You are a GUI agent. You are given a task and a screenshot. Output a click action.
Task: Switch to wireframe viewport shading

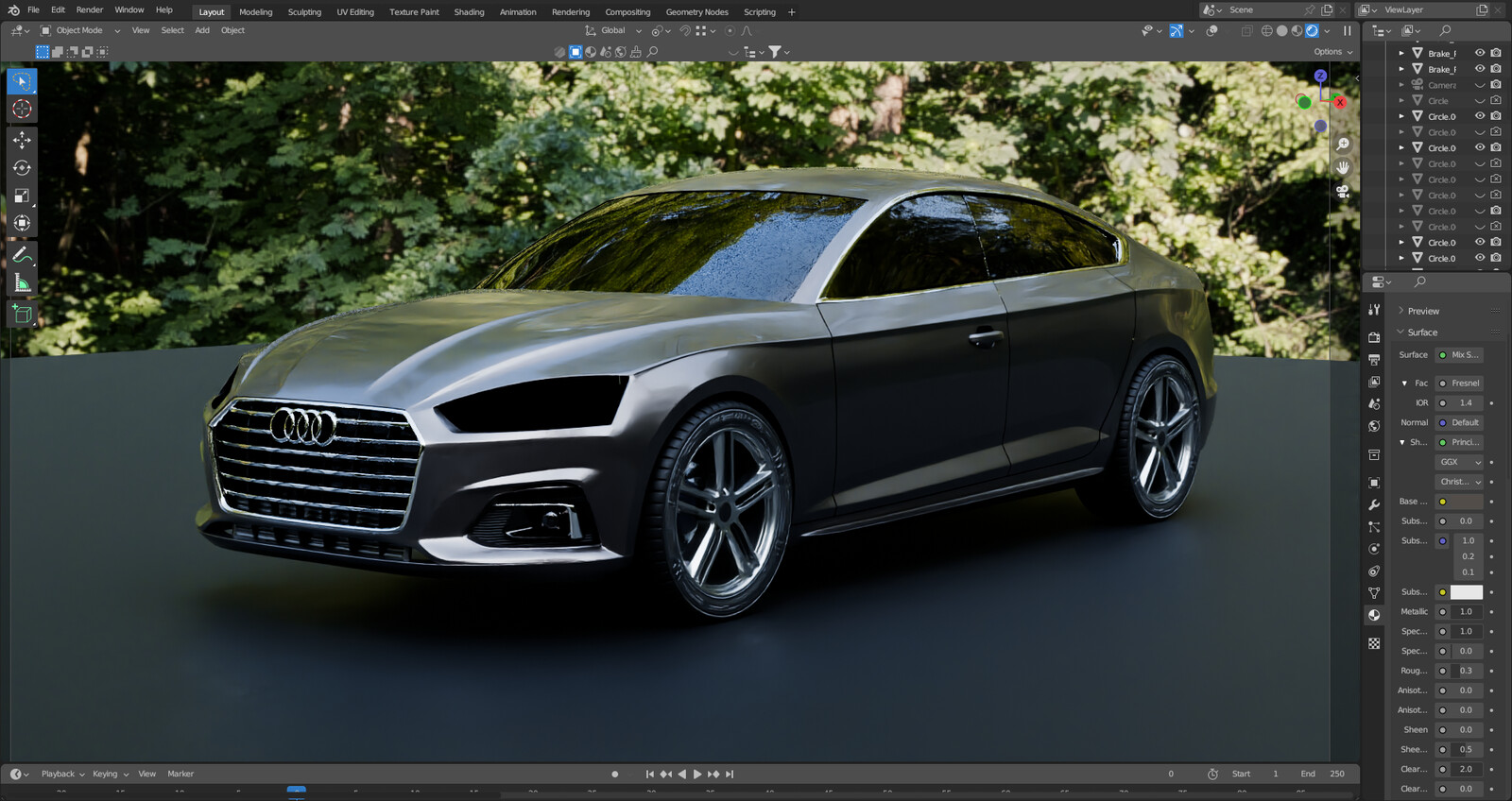[1266, 30]
